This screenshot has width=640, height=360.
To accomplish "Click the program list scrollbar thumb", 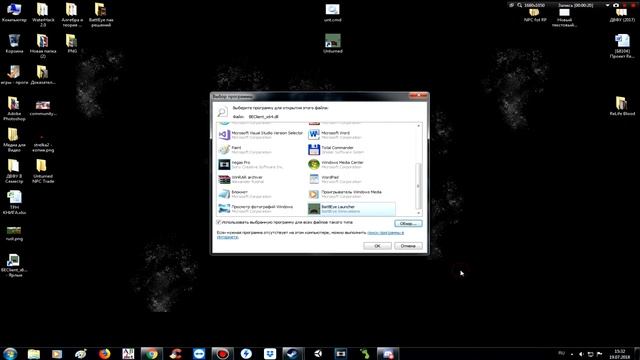I will tap(418, 186).
